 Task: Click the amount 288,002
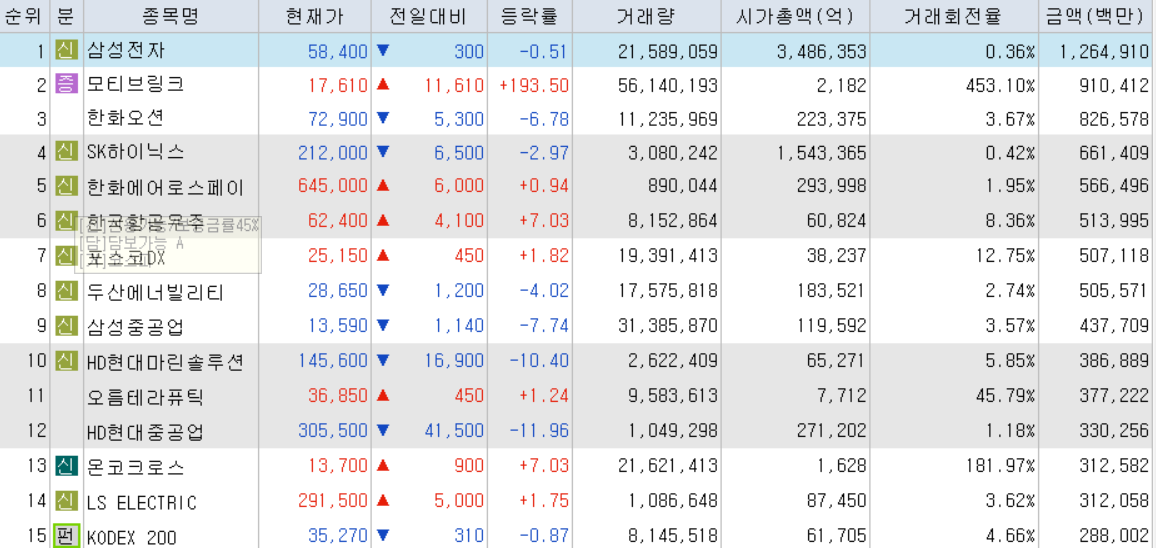pyautogui.click(x=1114, y=536)
